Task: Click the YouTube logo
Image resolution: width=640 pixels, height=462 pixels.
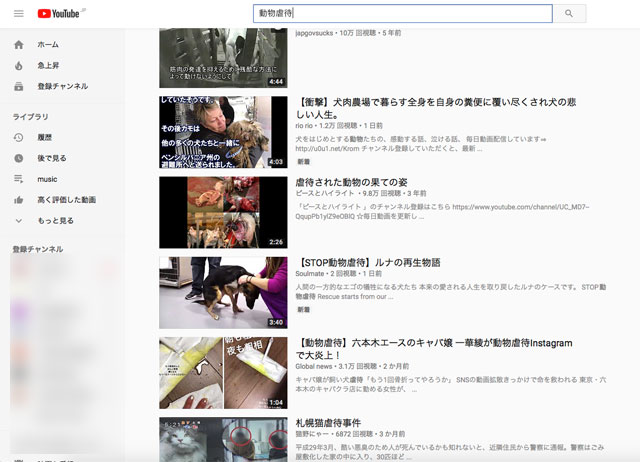Action: pos(61,13)
